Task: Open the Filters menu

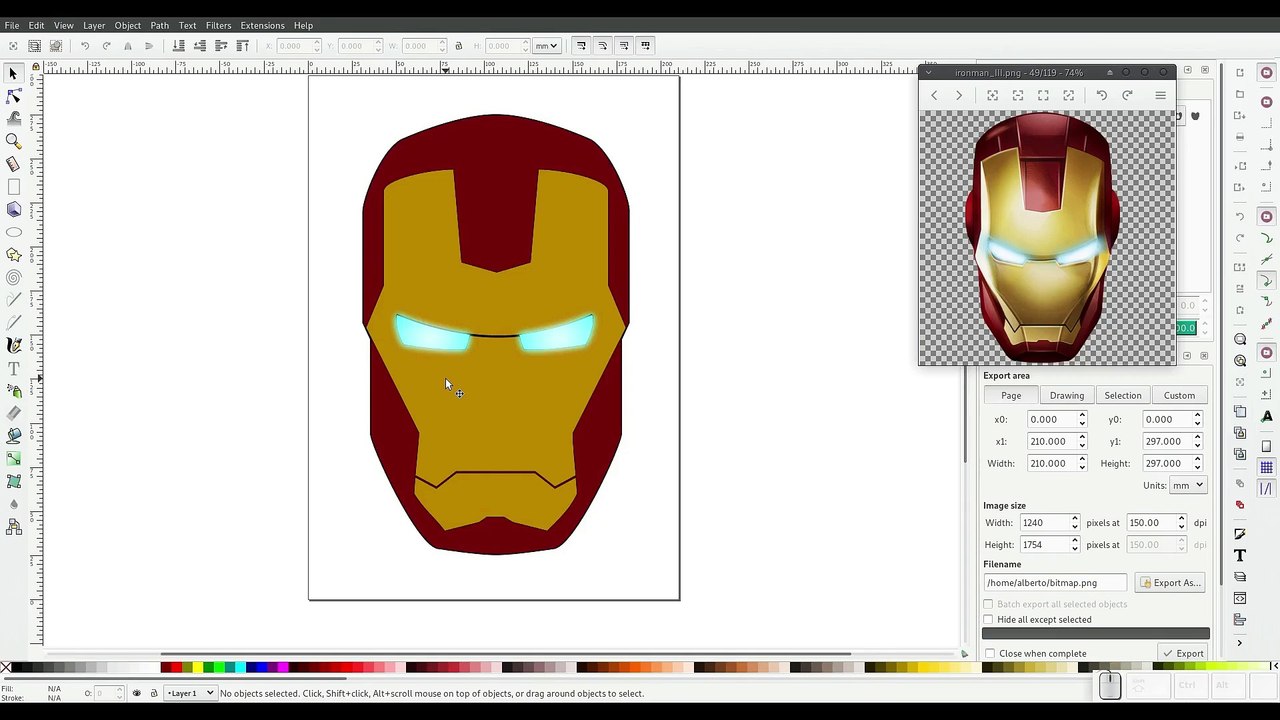Action: click(218, 25)
